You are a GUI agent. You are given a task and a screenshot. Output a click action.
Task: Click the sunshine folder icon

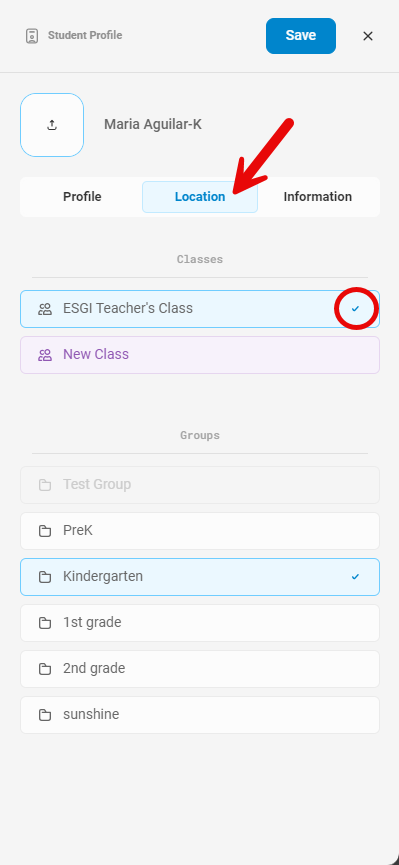pyautogui.click(x=45, y=715)
